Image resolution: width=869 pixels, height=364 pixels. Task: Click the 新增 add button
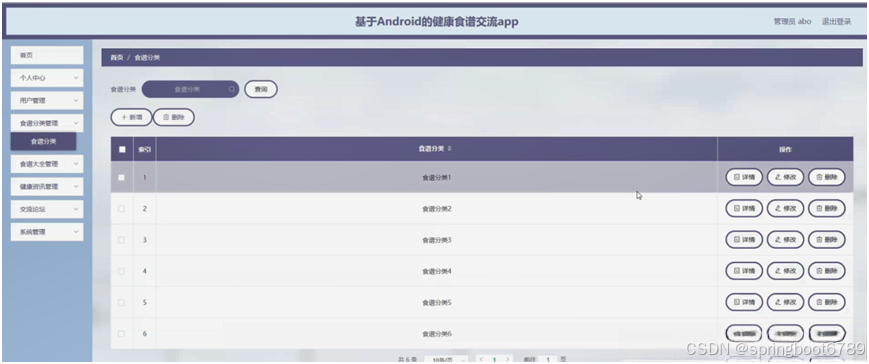[x=131, y=117]
